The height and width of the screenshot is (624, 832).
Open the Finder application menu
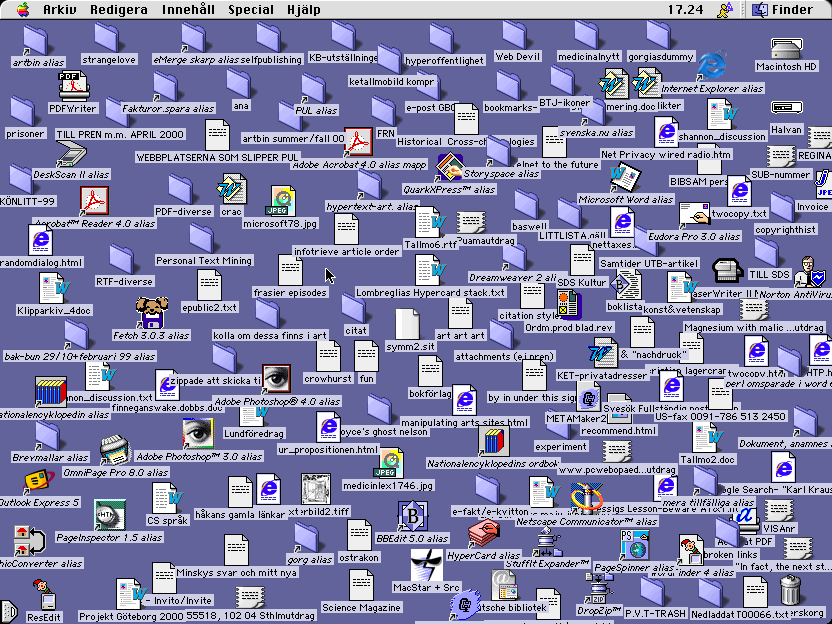point(783,10)
